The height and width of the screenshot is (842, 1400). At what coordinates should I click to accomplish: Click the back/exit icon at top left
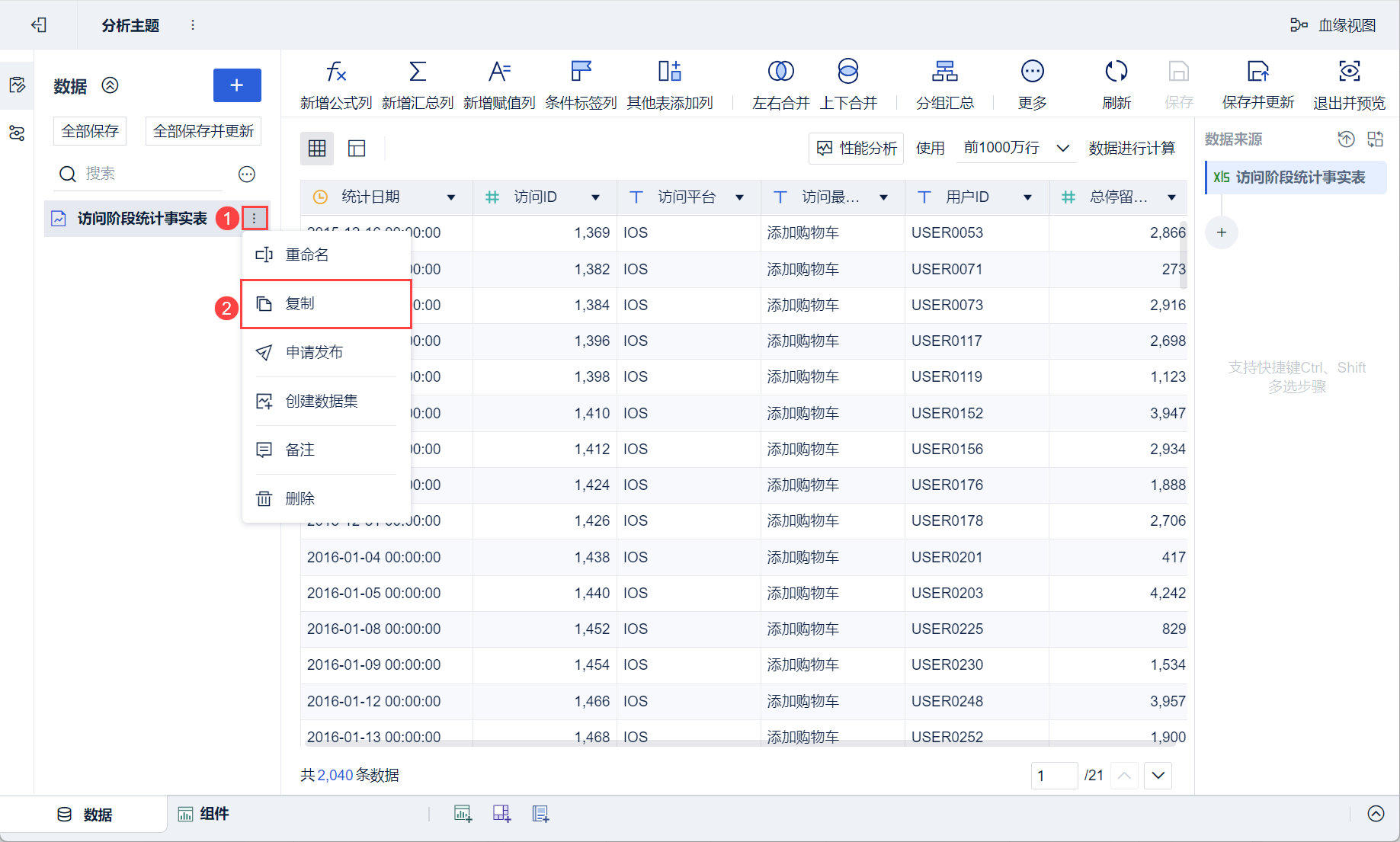pos(39,25)
